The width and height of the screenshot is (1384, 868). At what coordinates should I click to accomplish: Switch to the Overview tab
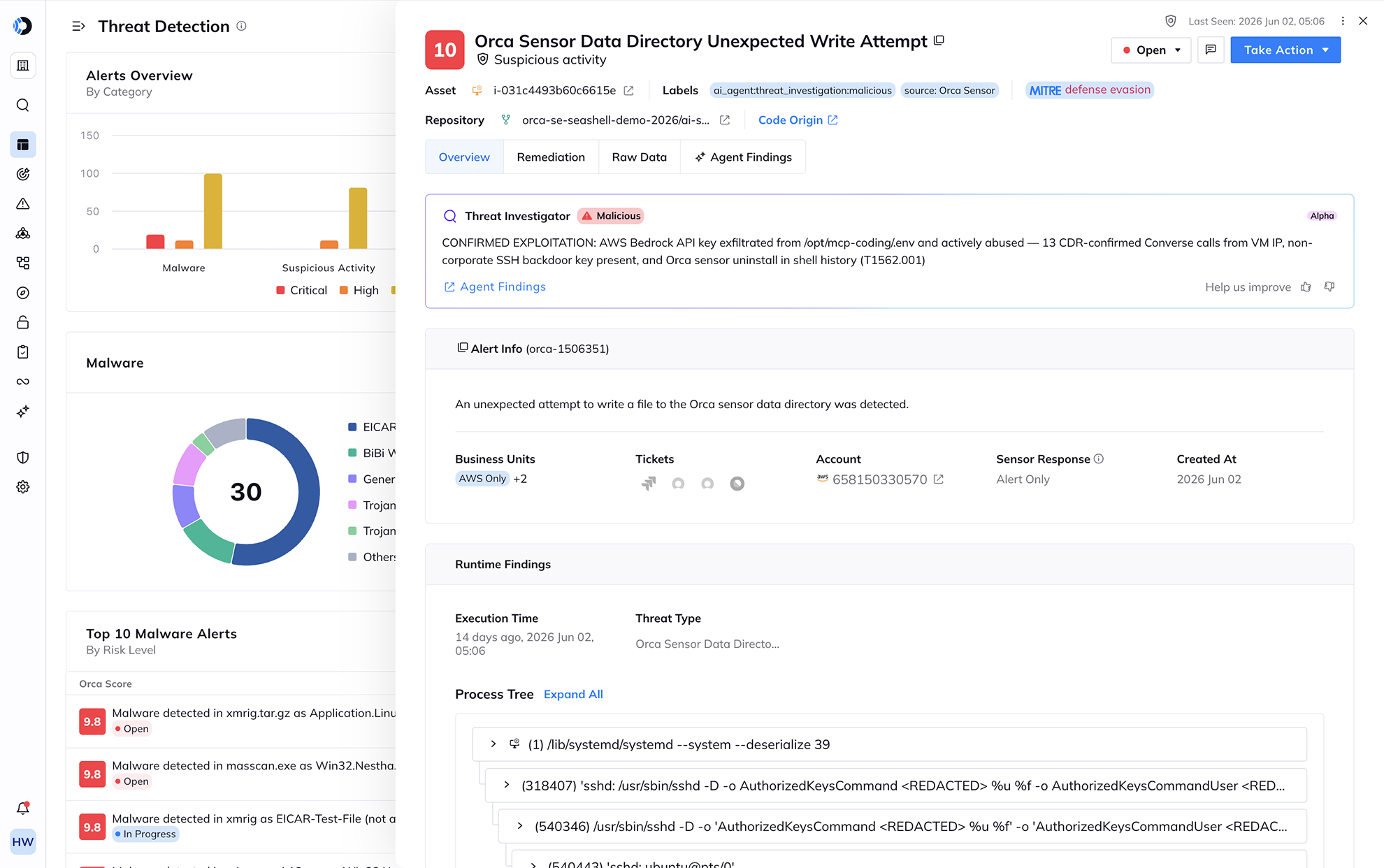pyautogui.click(x=464, y=157)
